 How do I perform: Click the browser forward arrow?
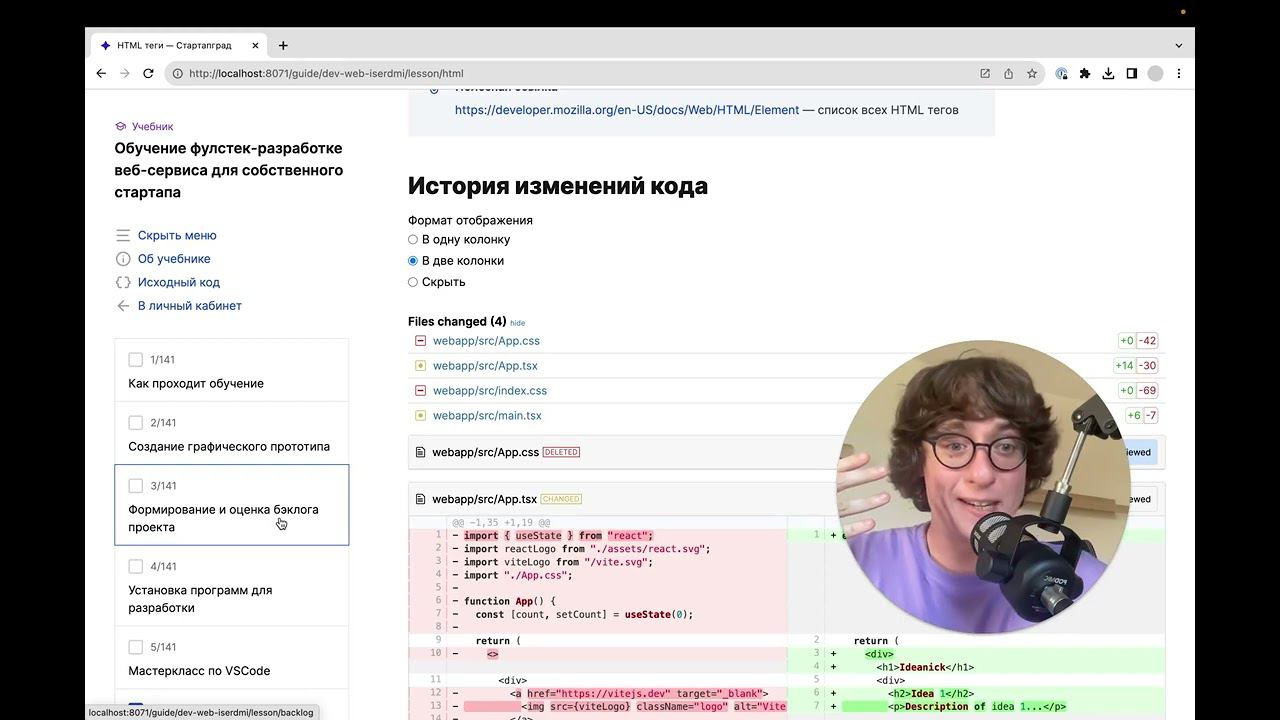[x=125, y=73]
